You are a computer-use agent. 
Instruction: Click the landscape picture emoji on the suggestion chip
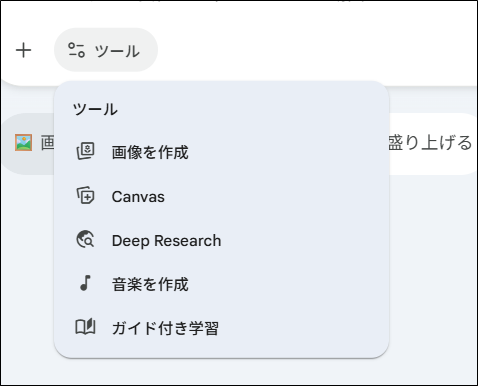23,143
